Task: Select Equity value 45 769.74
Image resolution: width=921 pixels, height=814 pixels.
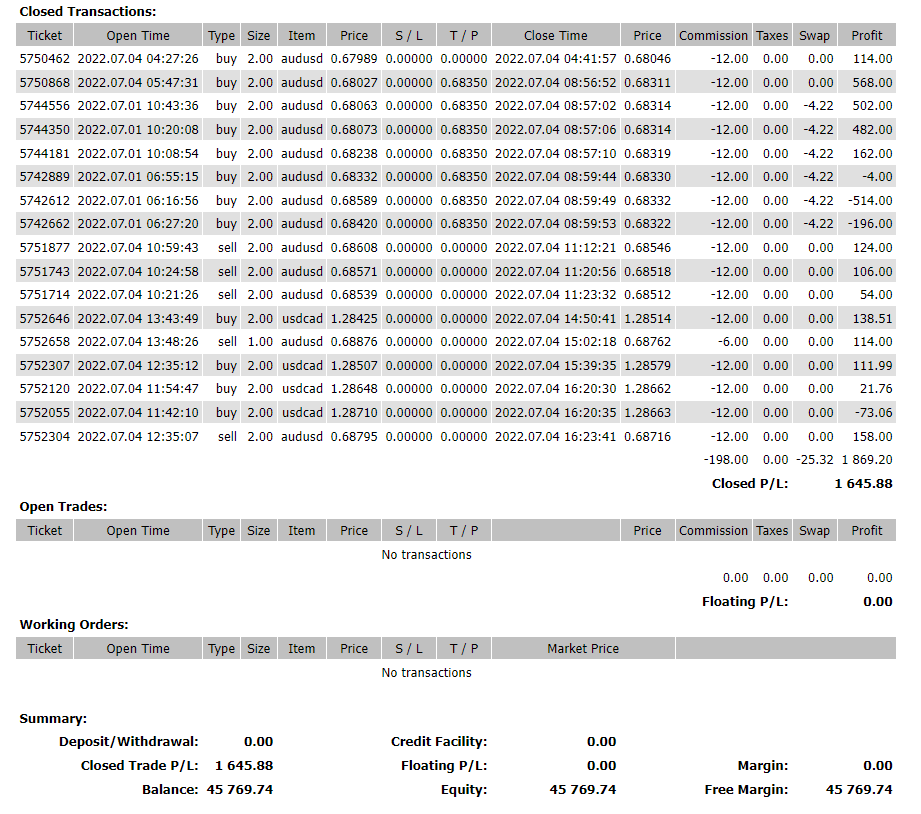Action: pos(583,789)
